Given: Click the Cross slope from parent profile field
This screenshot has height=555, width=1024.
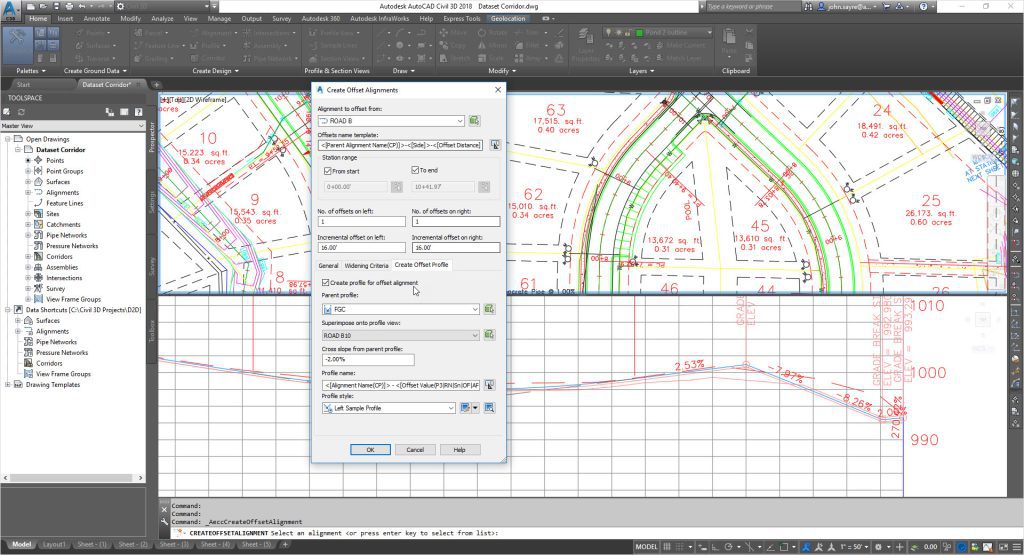Looking at the screenshot, I should [367, 360].
